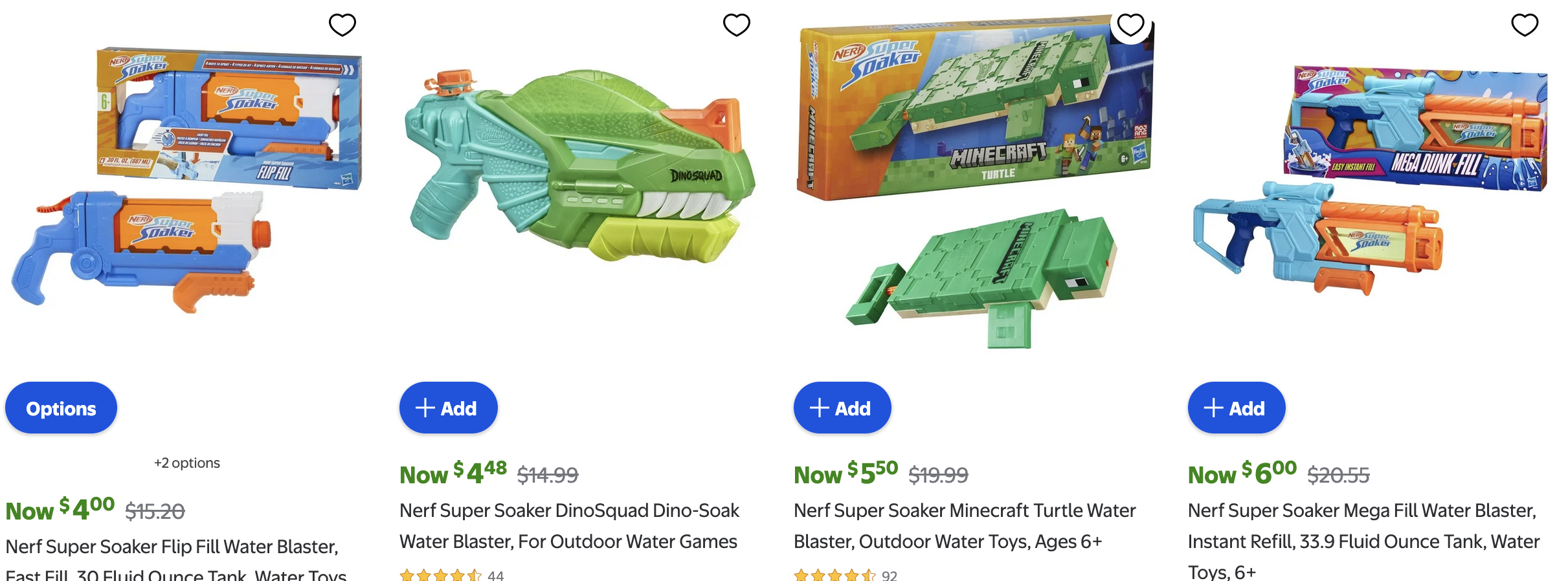
Task: Open Options for Flip Fill Water Blaster
Action: click(x=60, y=408)
